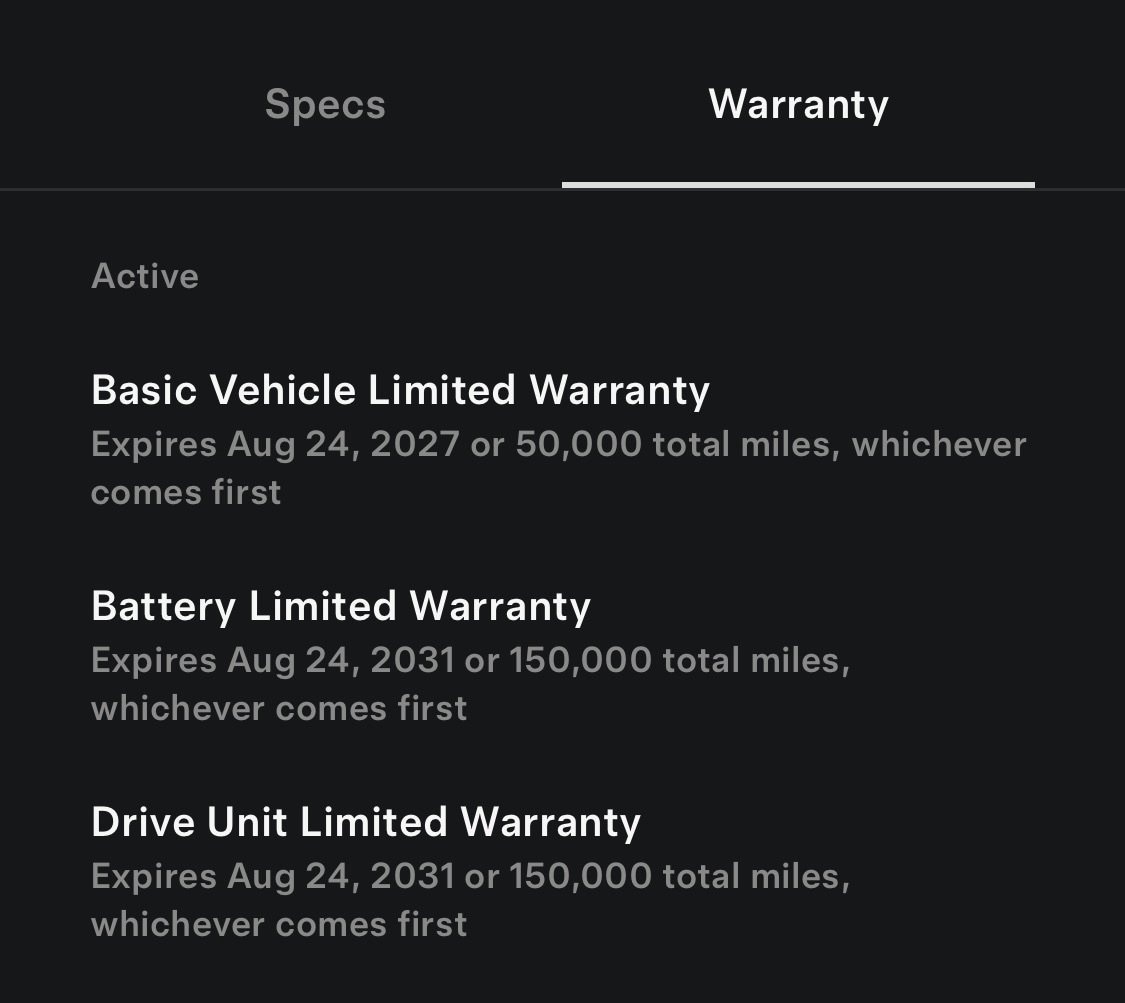Click the white underline beneath Warranty tab

798,185
